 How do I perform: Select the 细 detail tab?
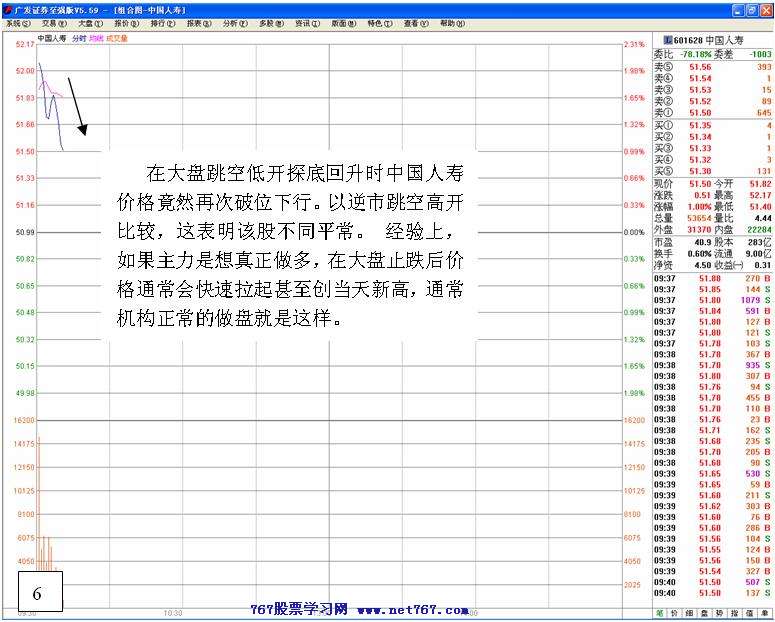click(x=690, y=612)
